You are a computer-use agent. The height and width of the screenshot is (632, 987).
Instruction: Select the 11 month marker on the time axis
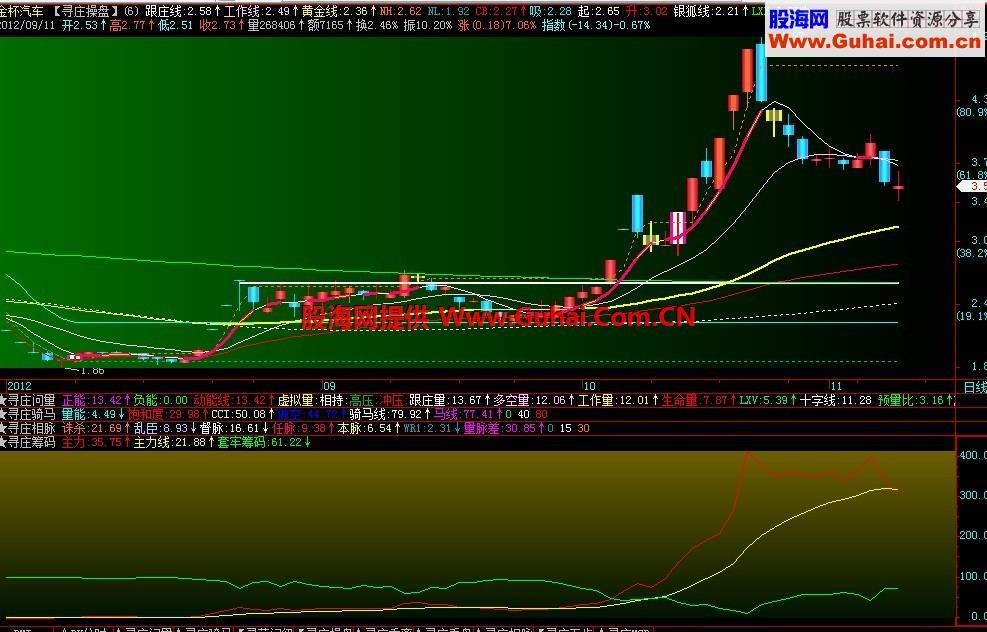833,385
